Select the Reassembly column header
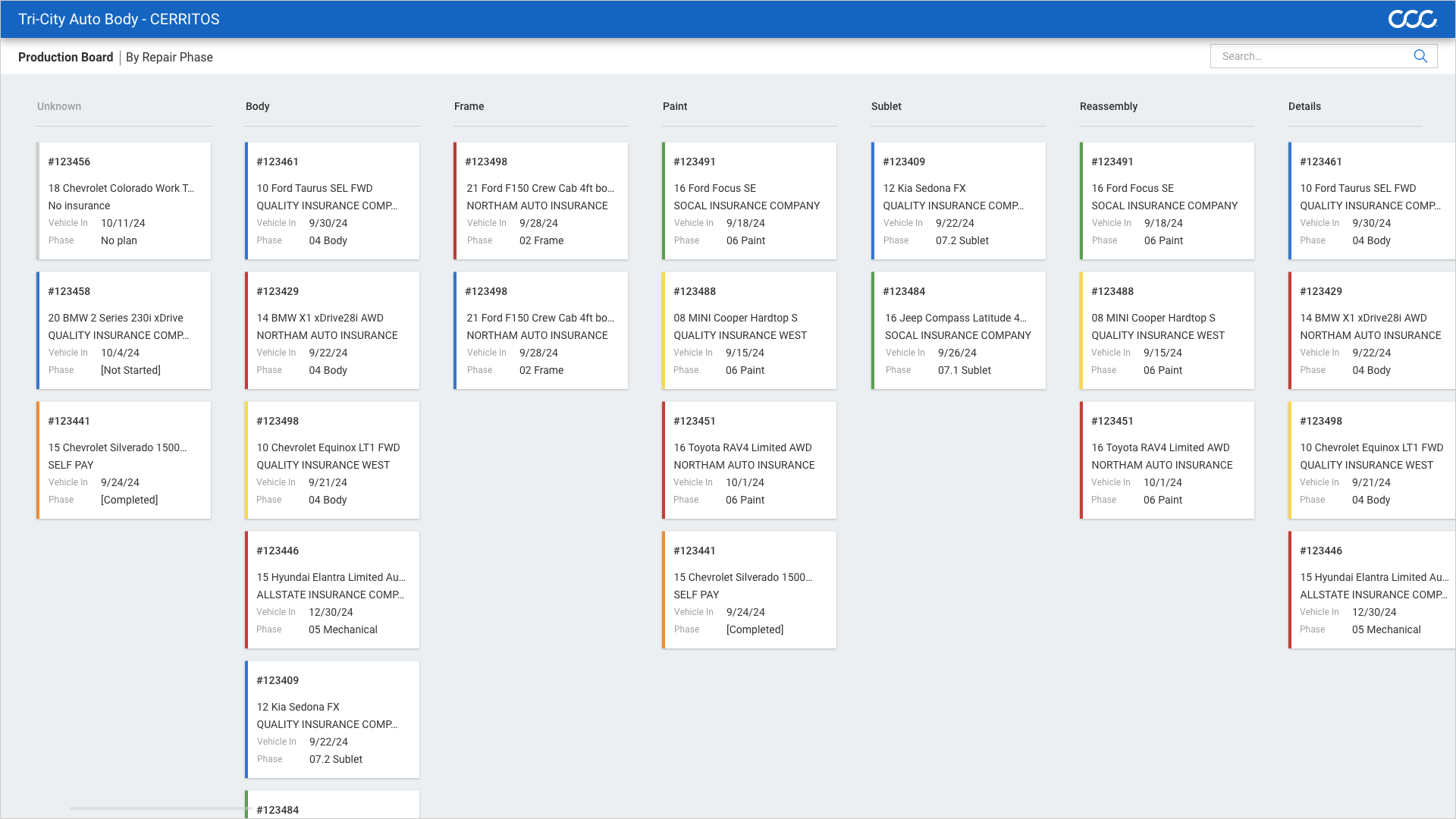This screenshot has height=819, width=1456. tap(1109, 106)
